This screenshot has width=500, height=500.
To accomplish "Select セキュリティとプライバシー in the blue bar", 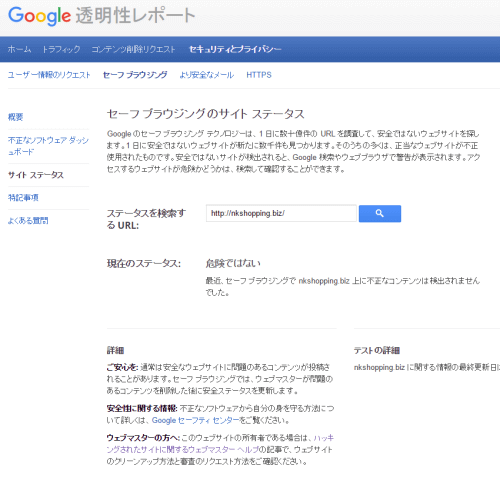I will coord(235,49).
